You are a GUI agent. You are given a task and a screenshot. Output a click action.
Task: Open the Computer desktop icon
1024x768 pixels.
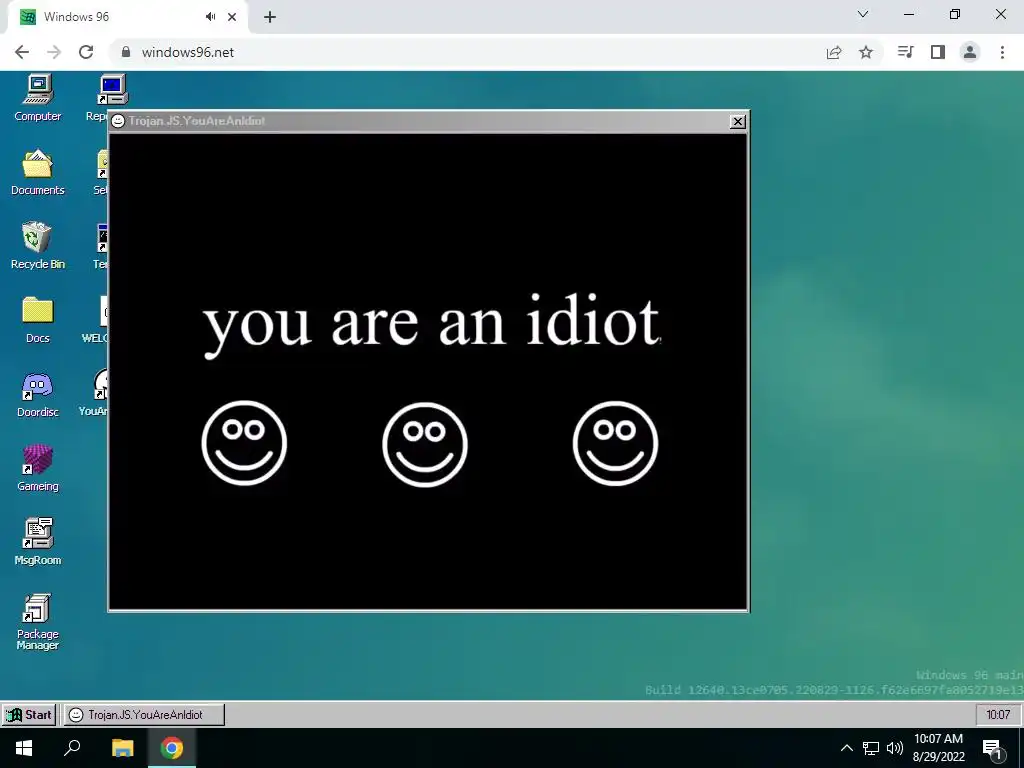pyautogui.click(x=38, y=98)
